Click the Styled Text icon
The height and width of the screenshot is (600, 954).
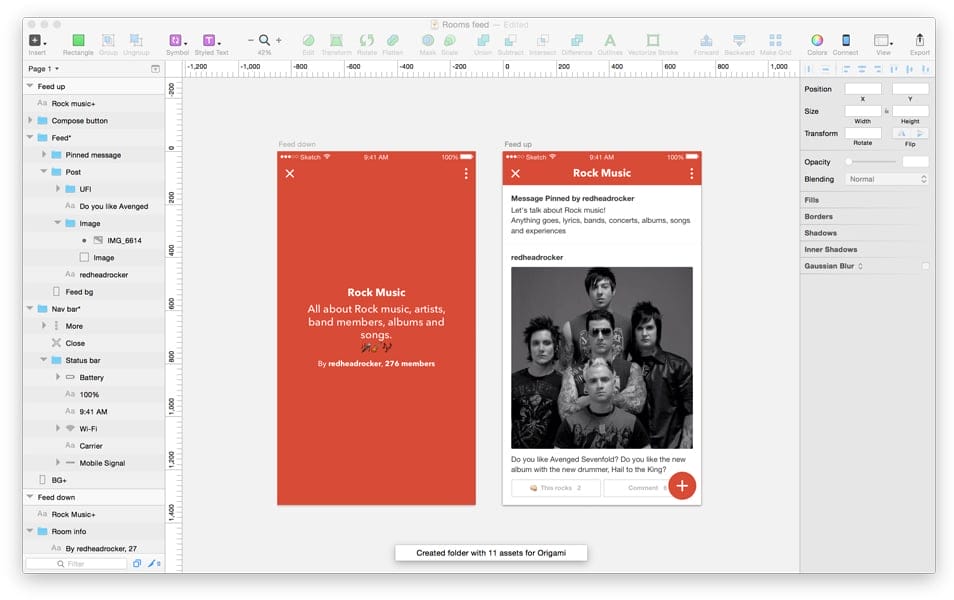(x=207, y=41)
